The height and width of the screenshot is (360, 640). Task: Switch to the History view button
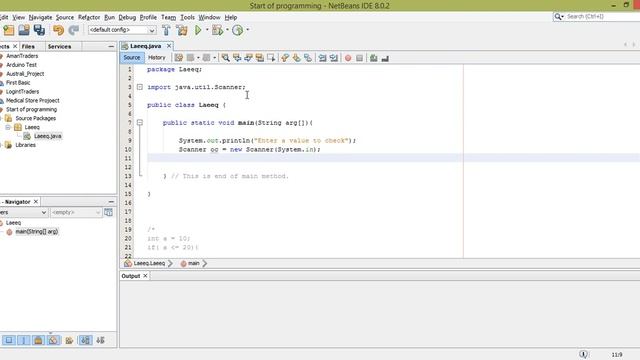coord(157,58)
